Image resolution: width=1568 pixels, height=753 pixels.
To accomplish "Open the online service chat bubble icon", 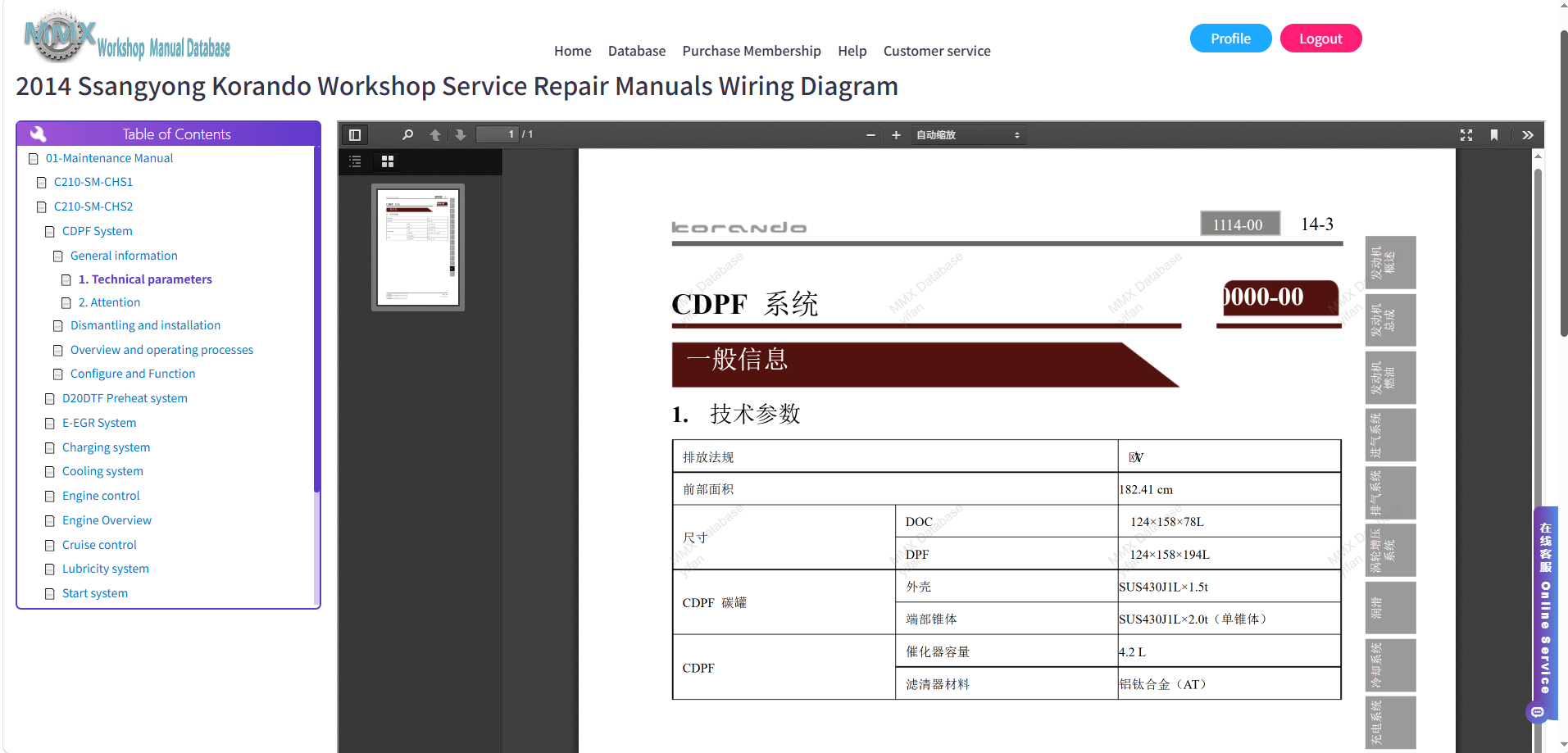I will [1538, 712].
